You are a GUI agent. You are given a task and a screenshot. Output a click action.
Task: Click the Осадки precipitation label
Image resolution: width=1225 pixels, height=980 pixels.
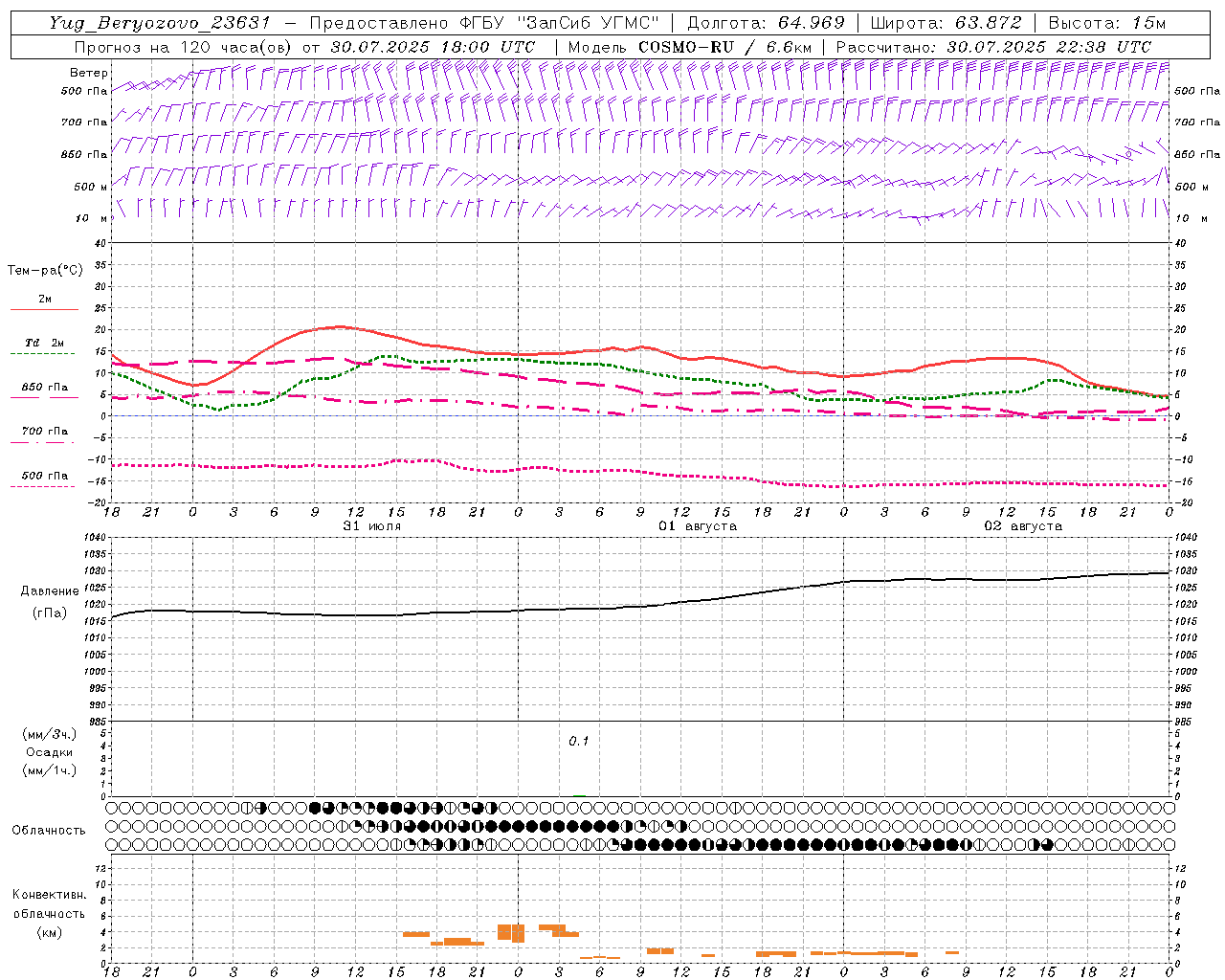click(49, 752)
